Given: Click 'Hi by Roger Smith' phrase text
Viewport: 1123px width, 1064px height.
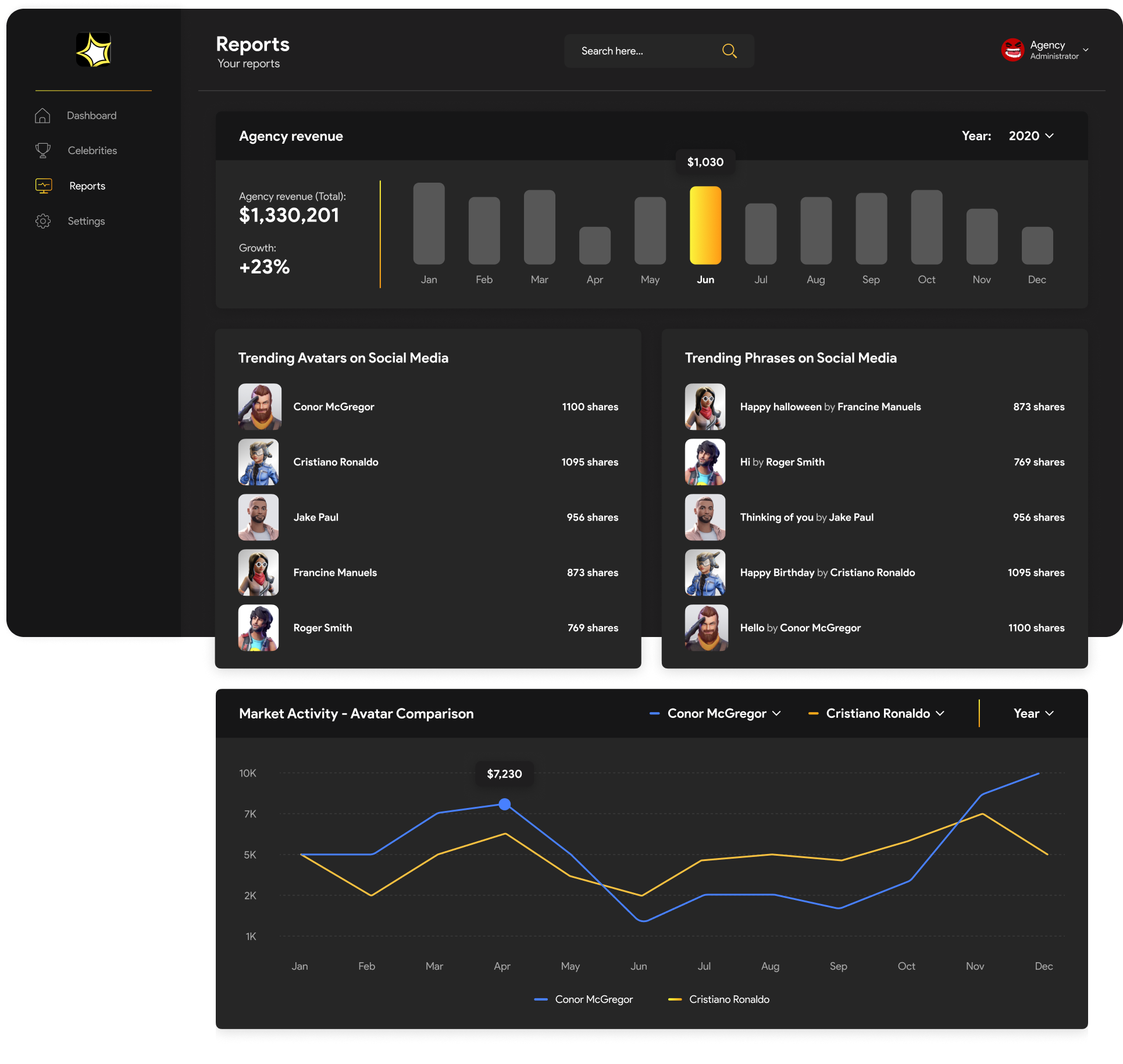Looking at the screenshot, I should click(782, 462).
